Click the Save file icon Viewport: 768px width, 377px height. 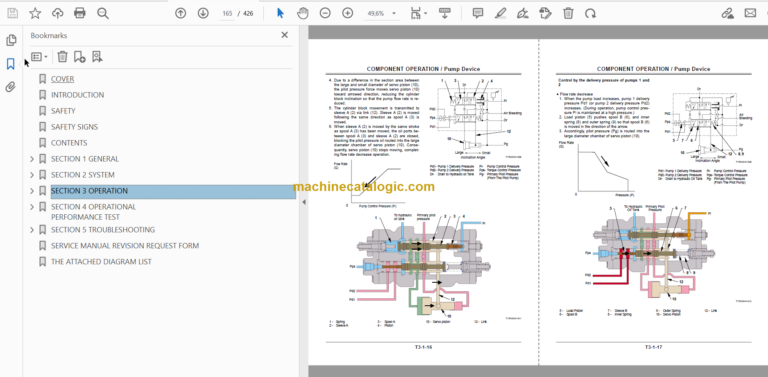point(12,13)
